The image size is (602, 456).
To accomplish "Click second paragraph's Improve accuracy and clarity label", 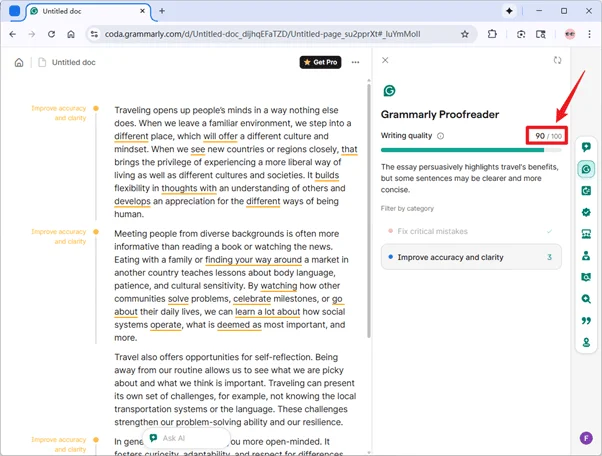I will point(59,236).
